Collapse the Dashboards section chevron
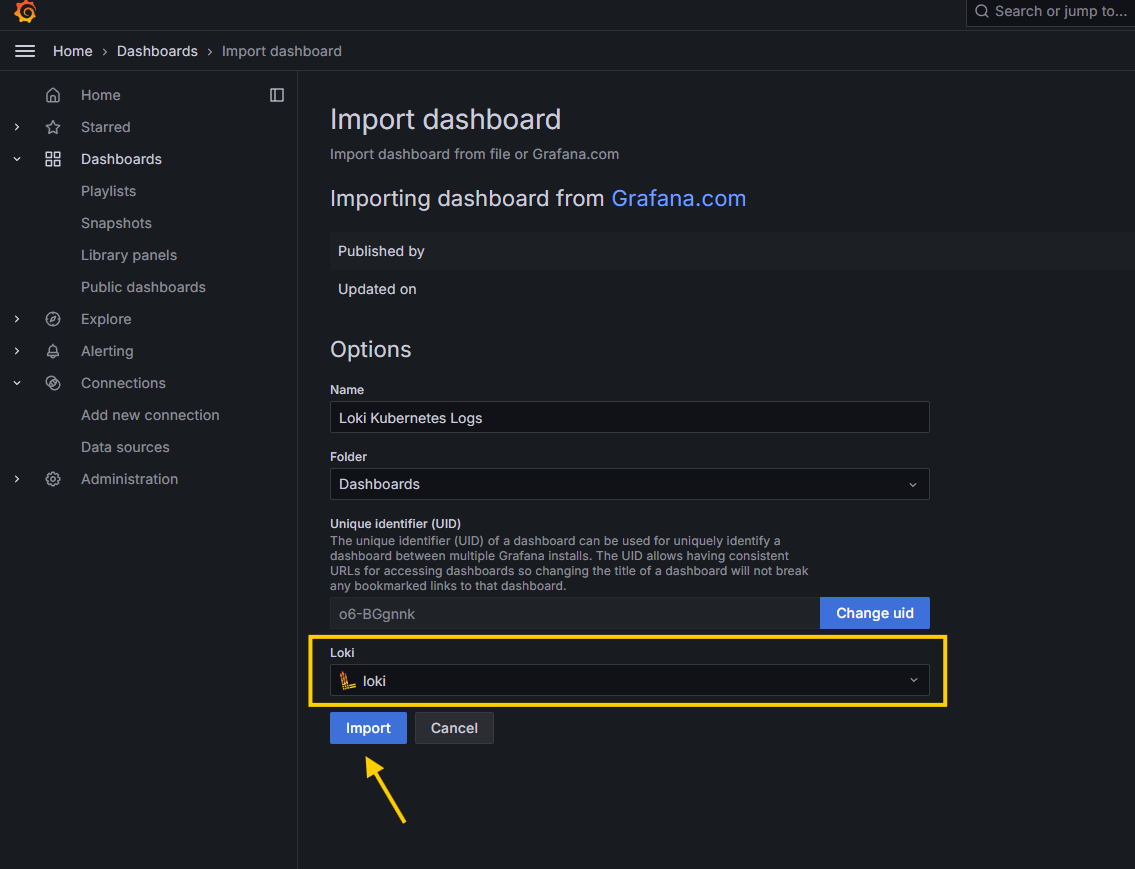1135x869 pixels. click(x=17, y=159)
